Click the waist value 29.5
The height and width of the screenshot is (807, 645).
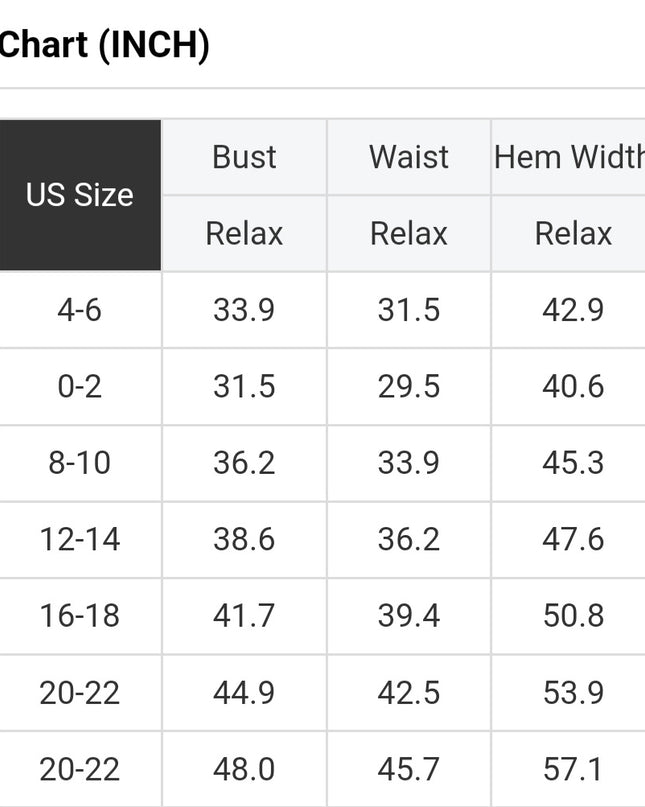tap(409, 386)
